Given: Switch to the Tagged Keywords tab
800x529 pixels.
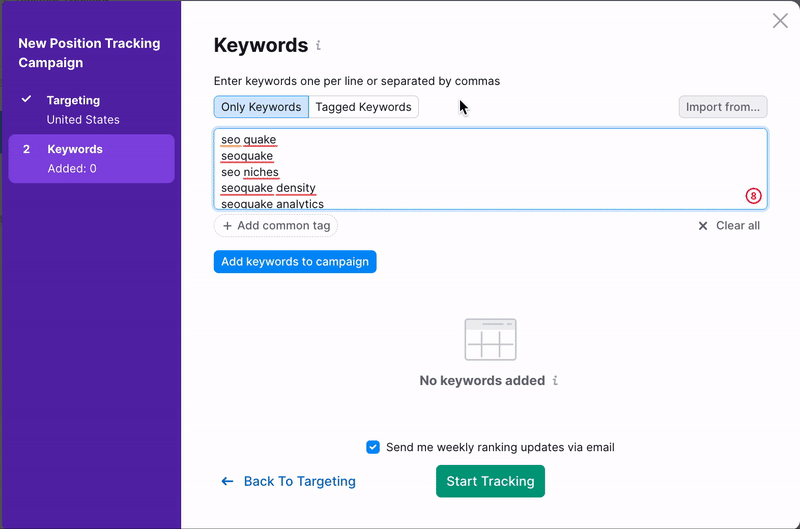Looking at the screenshot, I should click(363, 107).
